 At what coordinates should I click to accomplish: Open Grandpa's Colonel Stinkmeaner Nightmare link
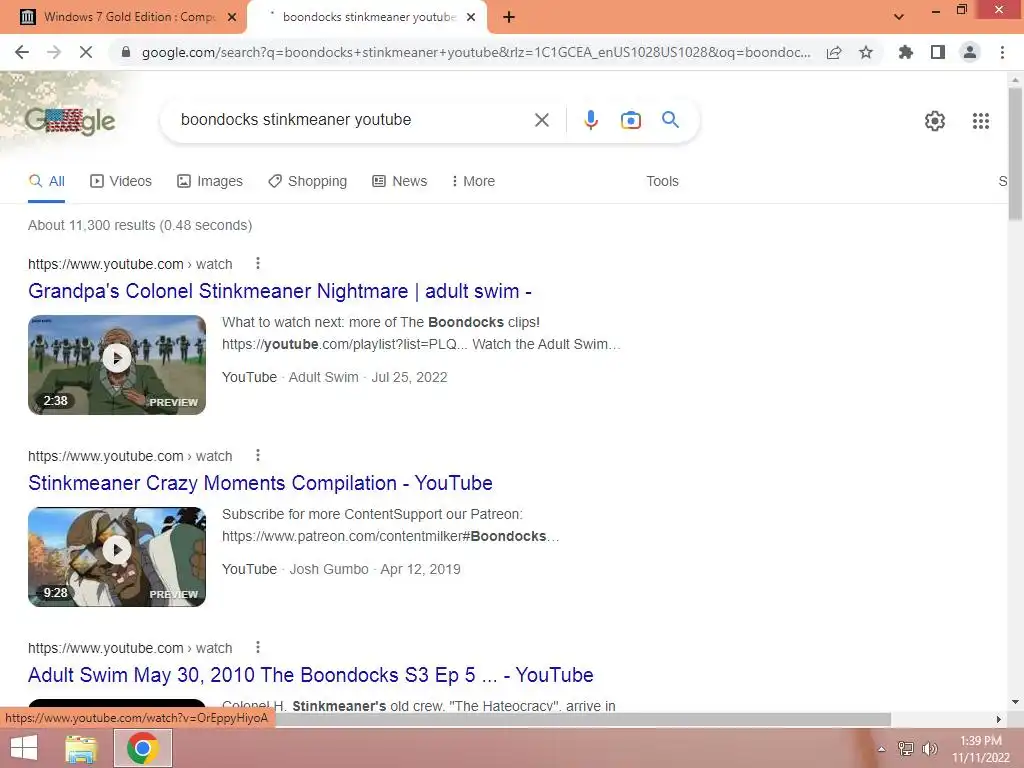(x=280, y=291)
